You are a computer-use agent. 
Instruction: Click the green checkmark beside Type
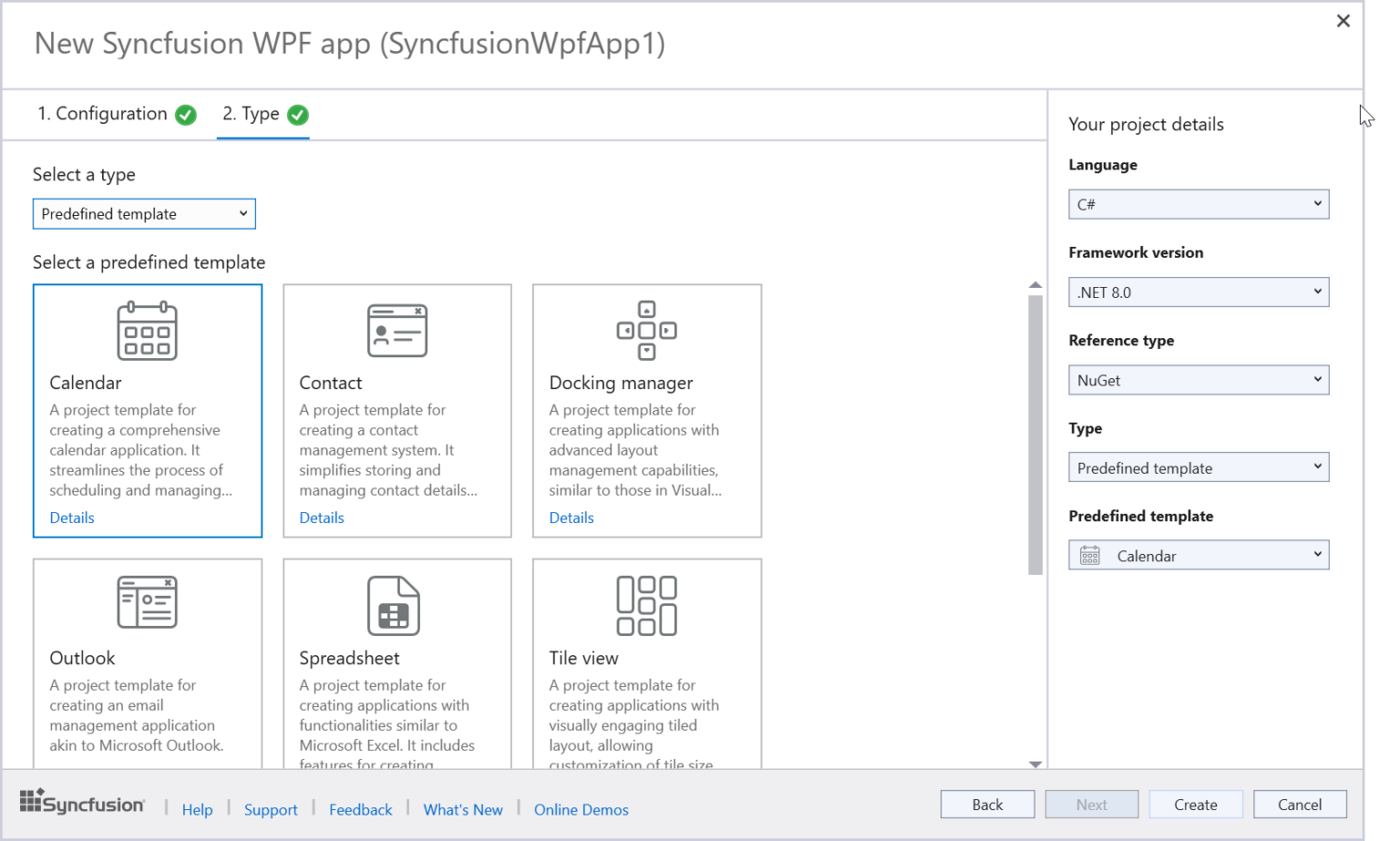point(297,115)
